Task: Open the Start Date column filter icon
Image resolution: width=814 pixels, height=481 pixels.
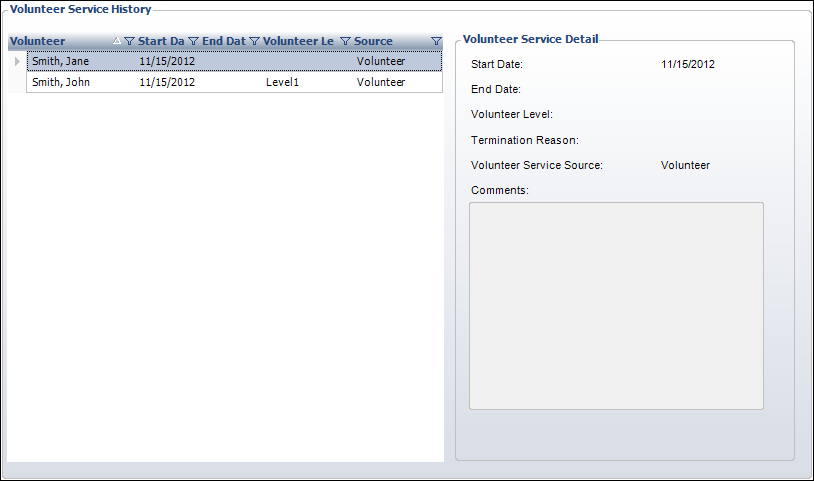Action: (193, 41)
